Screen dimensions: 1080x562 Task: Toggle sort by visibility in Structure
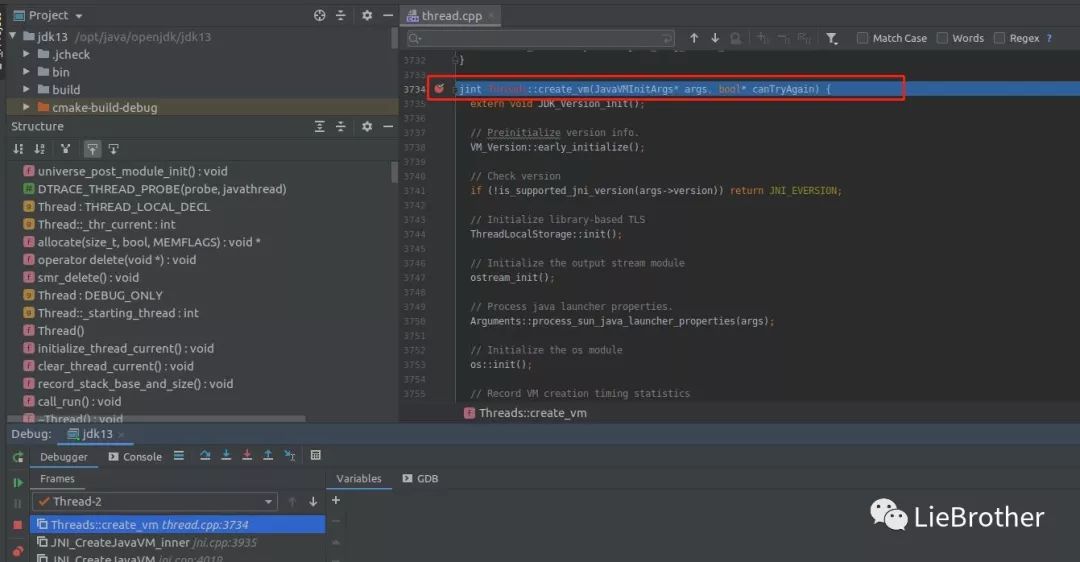pos(19,149)
